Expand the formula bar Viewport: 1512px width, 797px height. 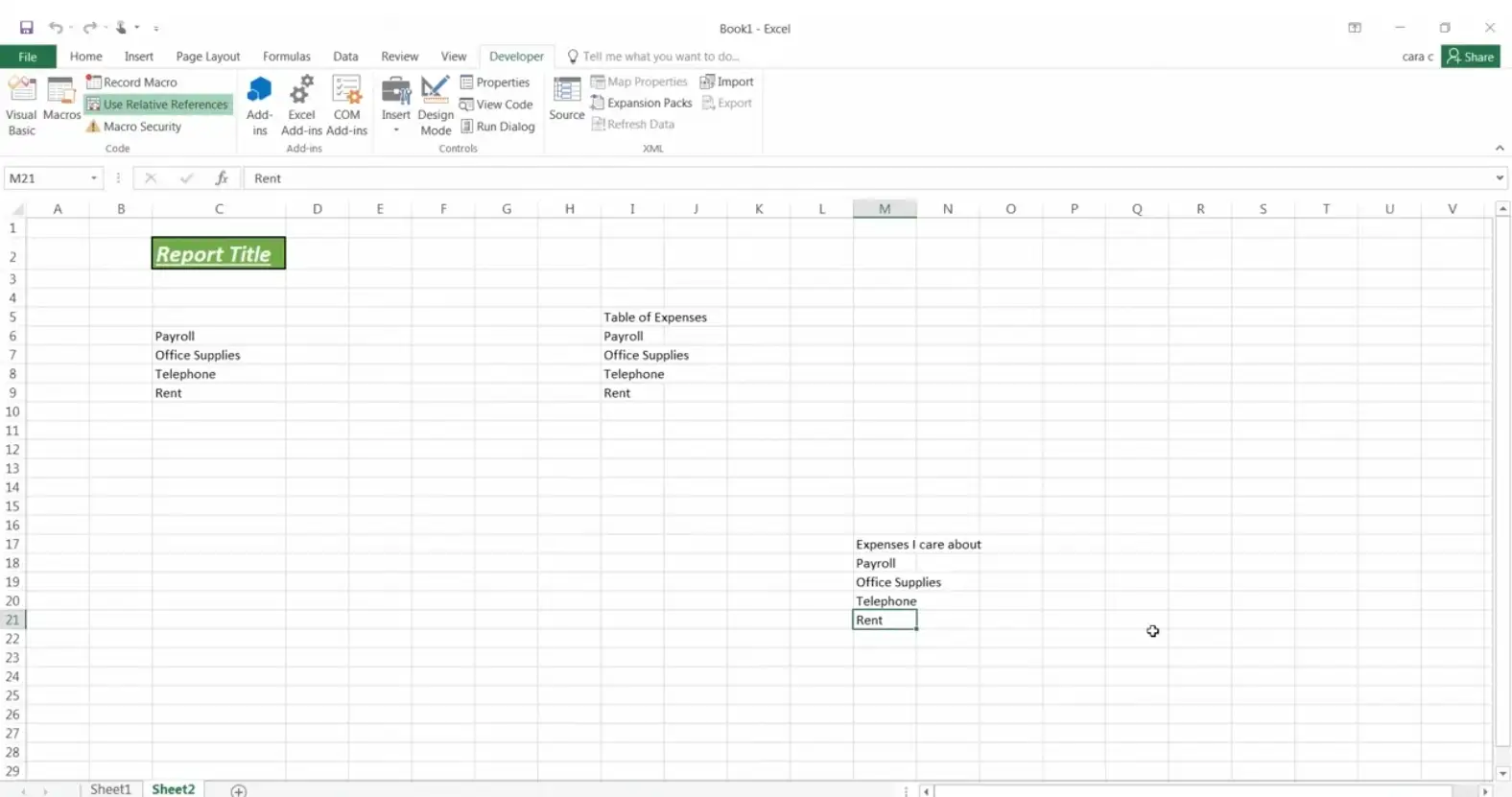tap(1499, 178)
